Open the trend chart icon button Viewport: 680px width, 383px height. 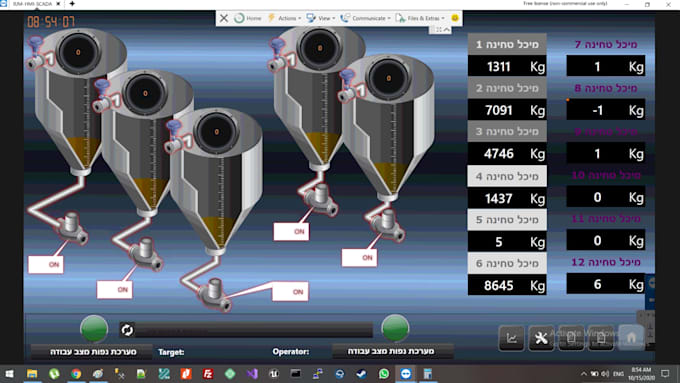511,338
